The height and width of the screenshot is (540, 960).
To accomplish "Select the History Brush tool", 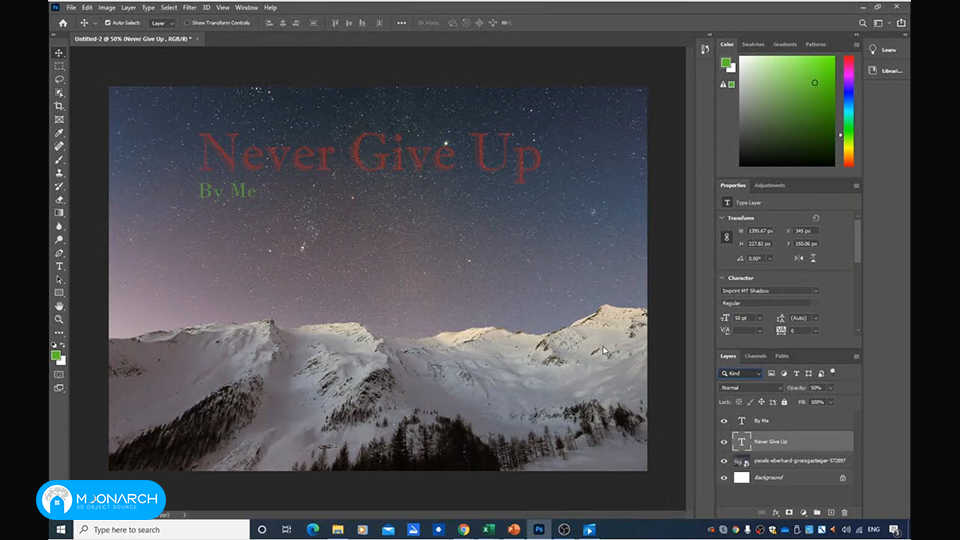I will pyautogui.click(x=59, y=186).
